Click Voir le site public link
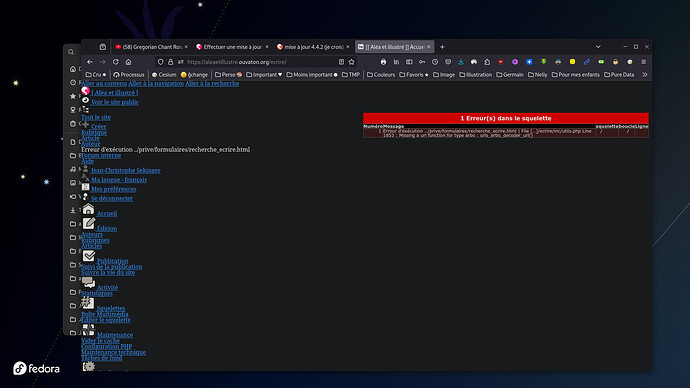 coord(115,102)
